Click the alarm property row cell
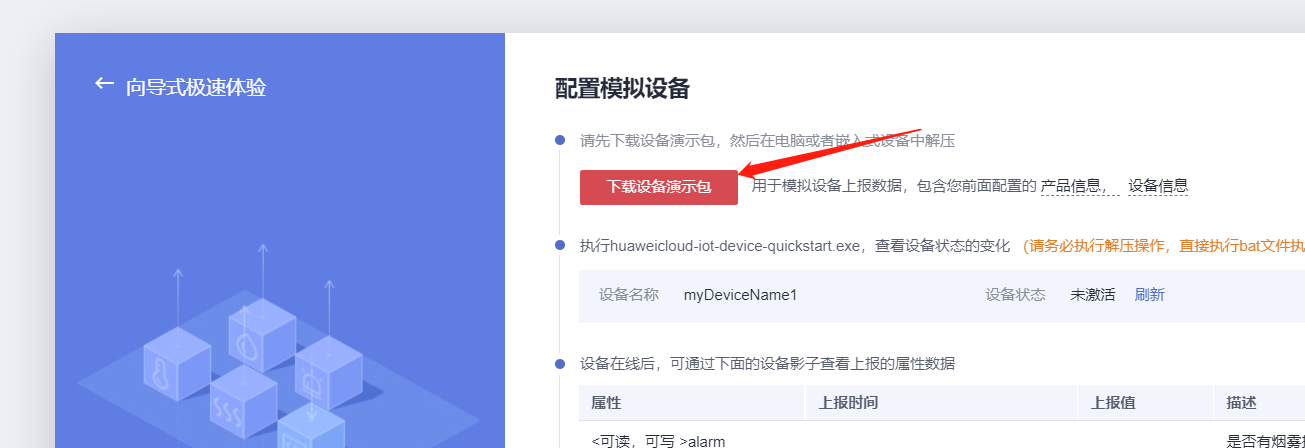The width and height of the screenshot is (1305, 448). pyautogui.click(x=658, y=441)
